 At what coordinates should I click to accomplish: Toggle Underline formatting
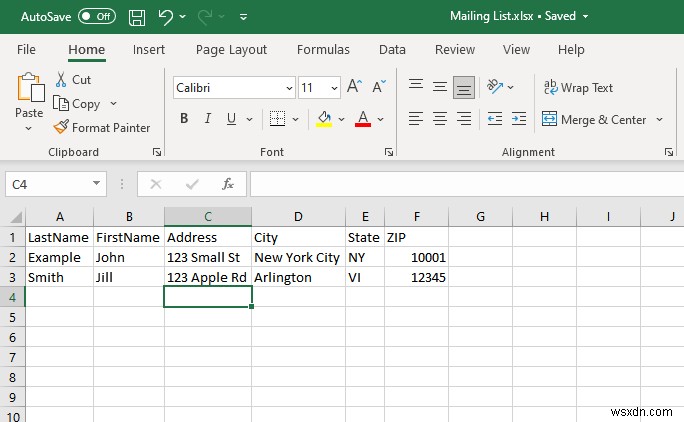(231, 119)
